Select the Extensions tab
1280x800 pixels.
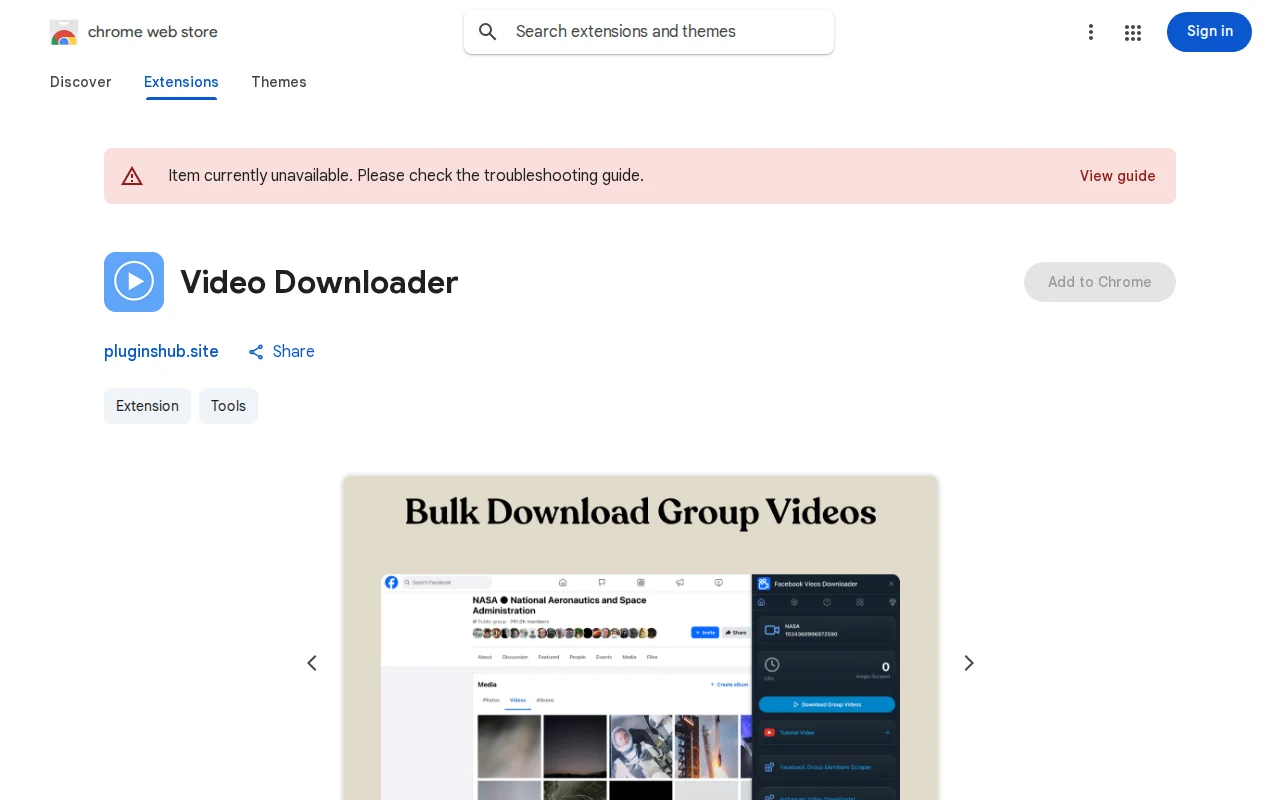181,82
